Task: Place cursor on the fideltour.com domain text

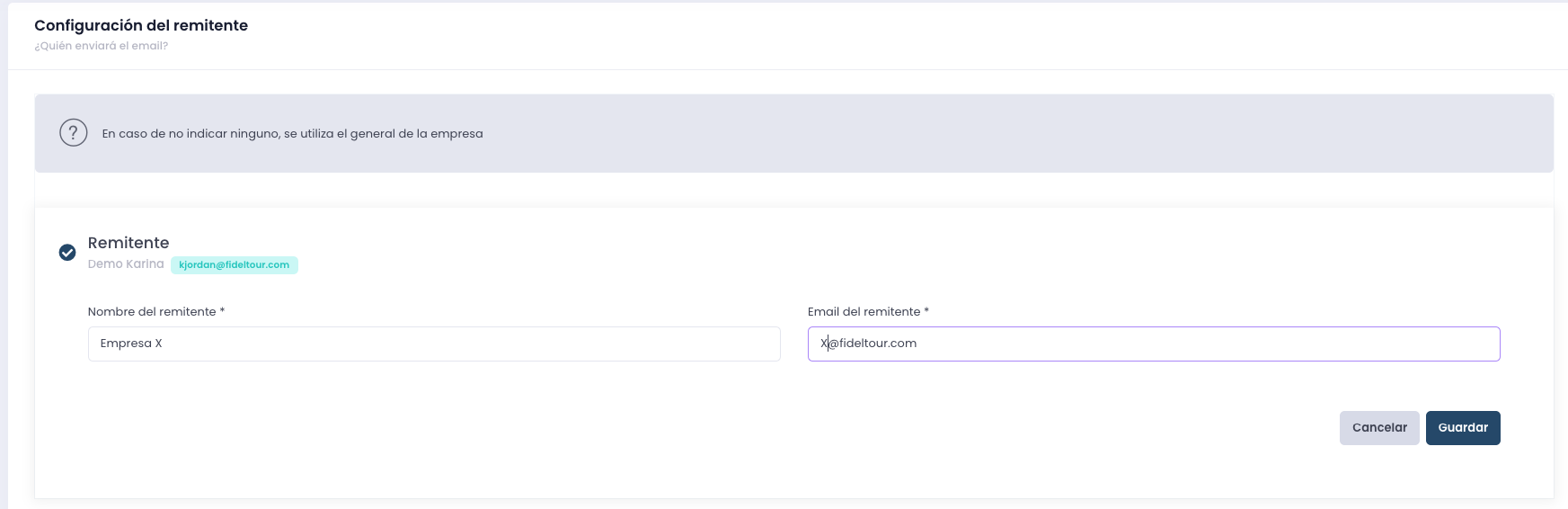Action: coord(878,344)
